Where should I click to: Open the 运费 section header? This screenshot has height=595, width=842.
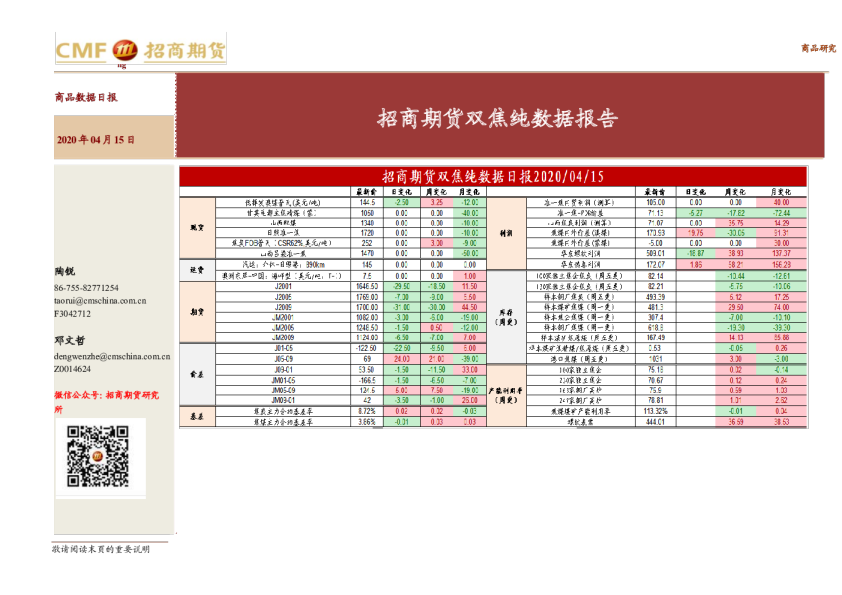[196, 269]
